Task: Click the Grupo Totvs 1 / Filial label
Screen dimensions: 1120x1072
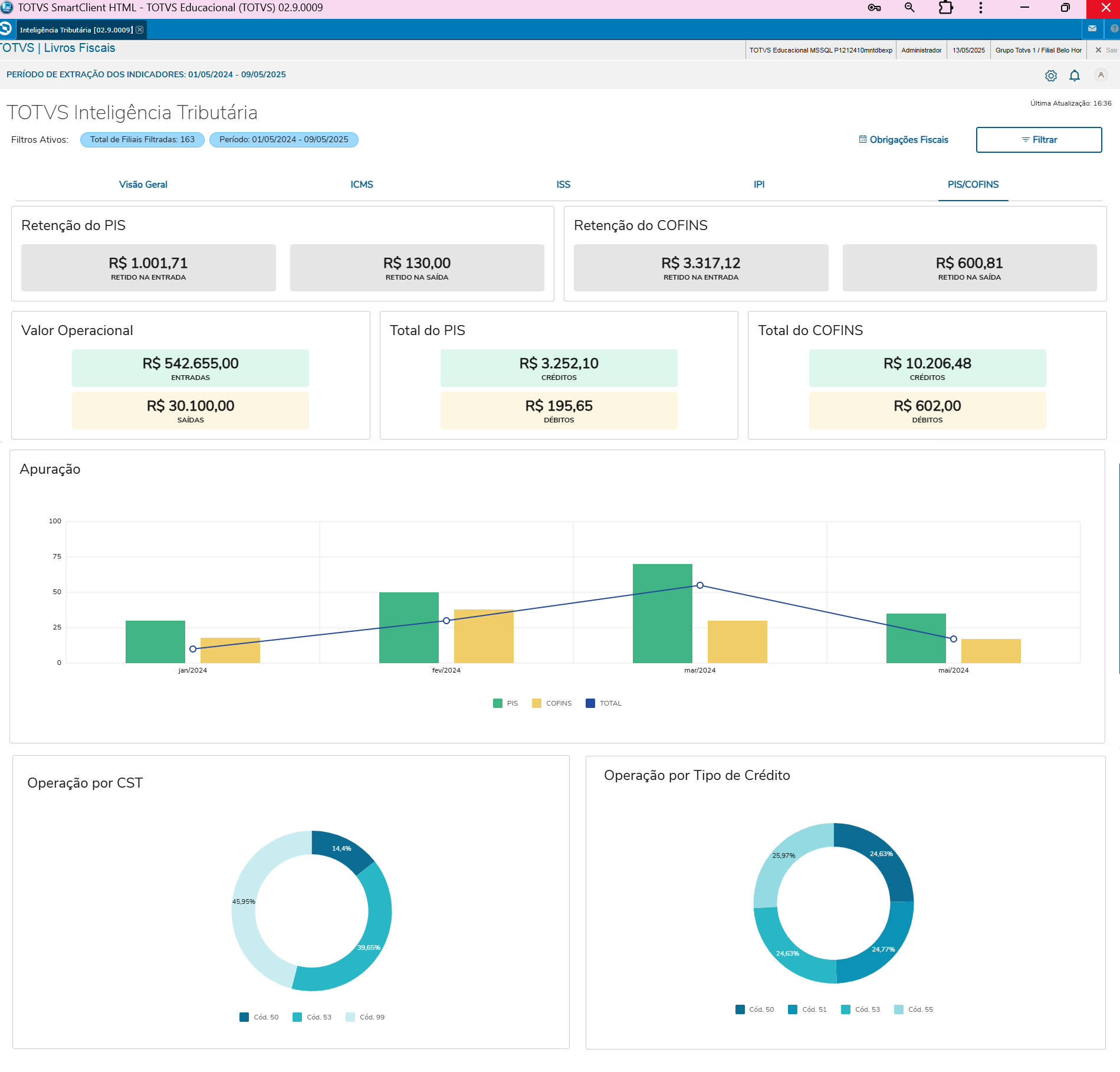Action: click(x=1039, y=50)
